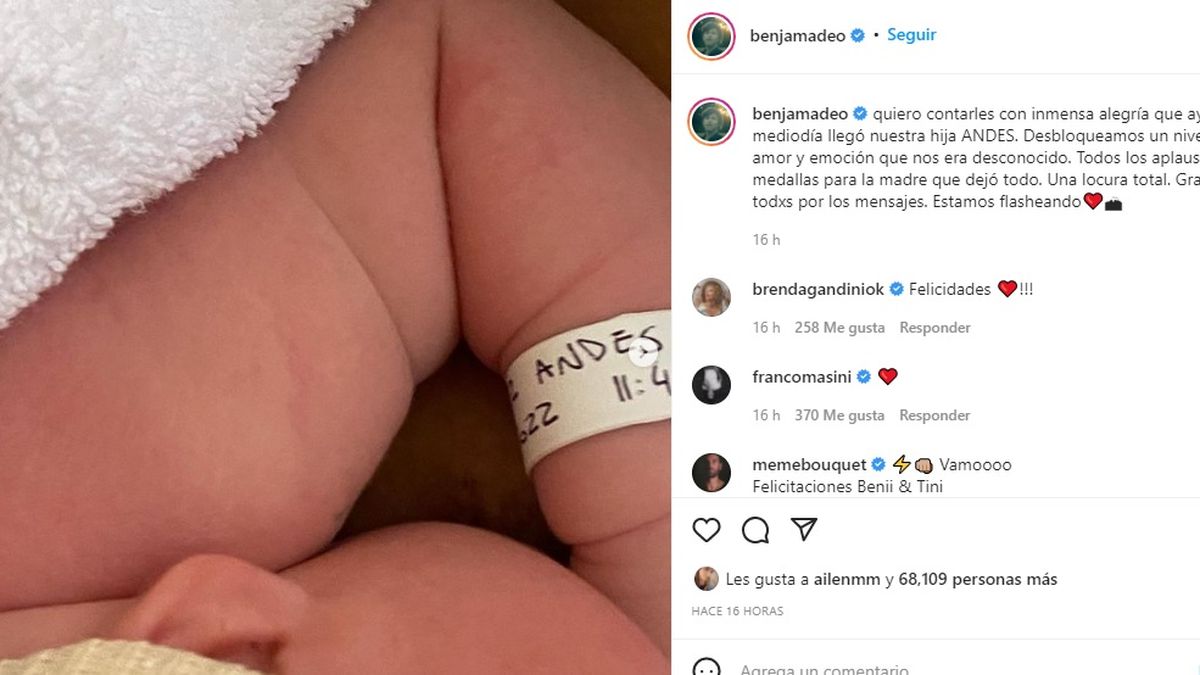Follow benjamadeo with Seguir button
Image resolution: width=1200 pixels, height=675 pixels.
911,35
